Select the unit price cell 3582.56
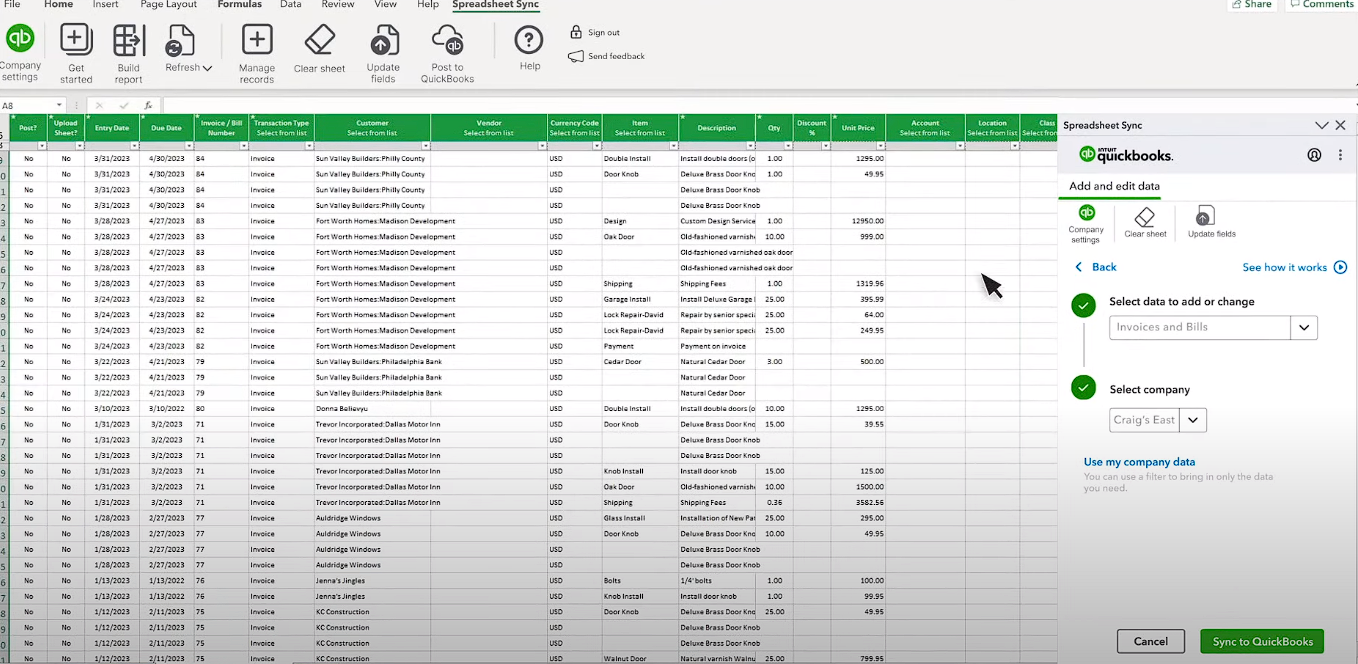The width and height of the screenshot is (1358, 664). pyautogui.click(x=858, y=502)
